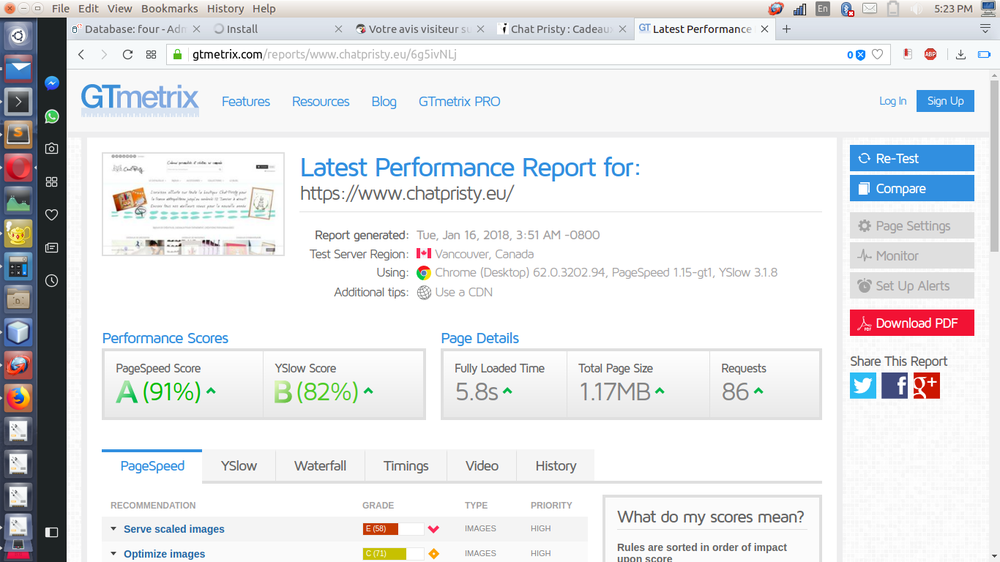Viewport: 1000px width, 562px height.
Task: Share report on Twitter
Action: (x=863, y=385)
